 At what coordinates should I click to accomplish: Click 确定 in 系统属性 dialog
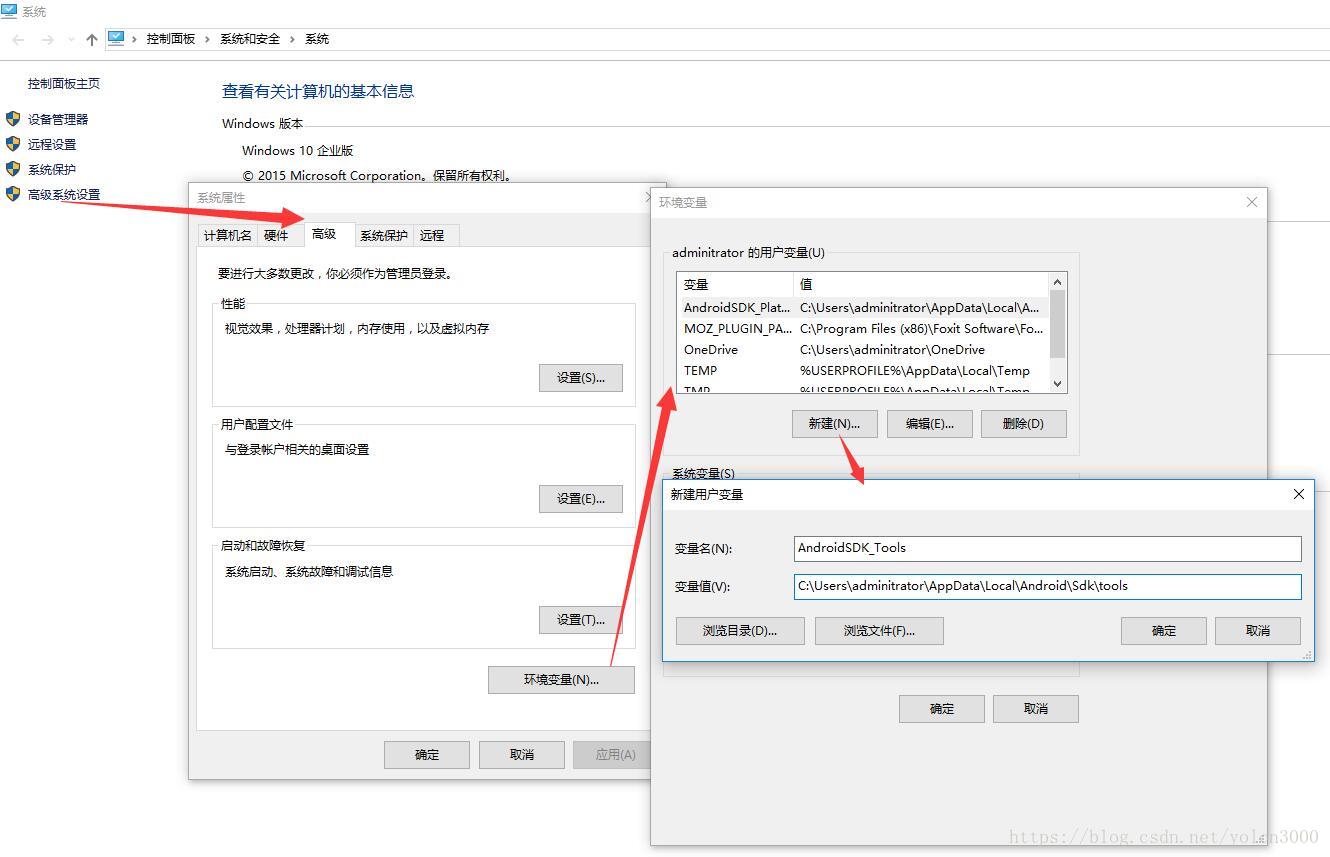click(427, 754)
